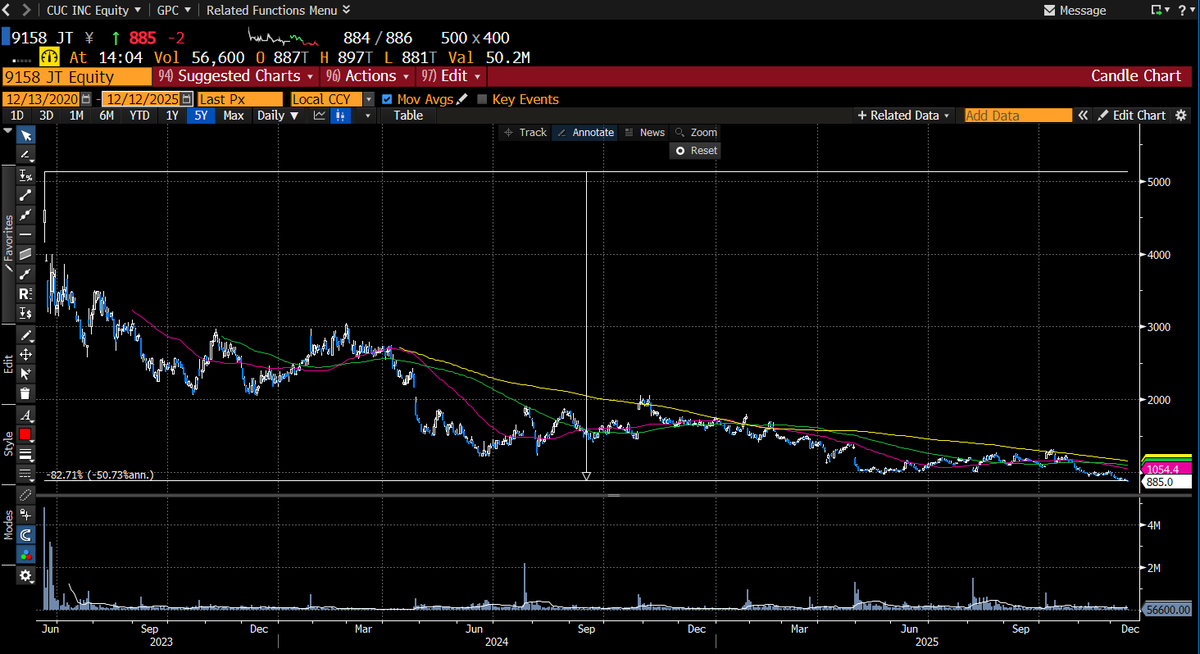Open the Actions menu
The image size is (1200, 654).
tap(368, 76)
